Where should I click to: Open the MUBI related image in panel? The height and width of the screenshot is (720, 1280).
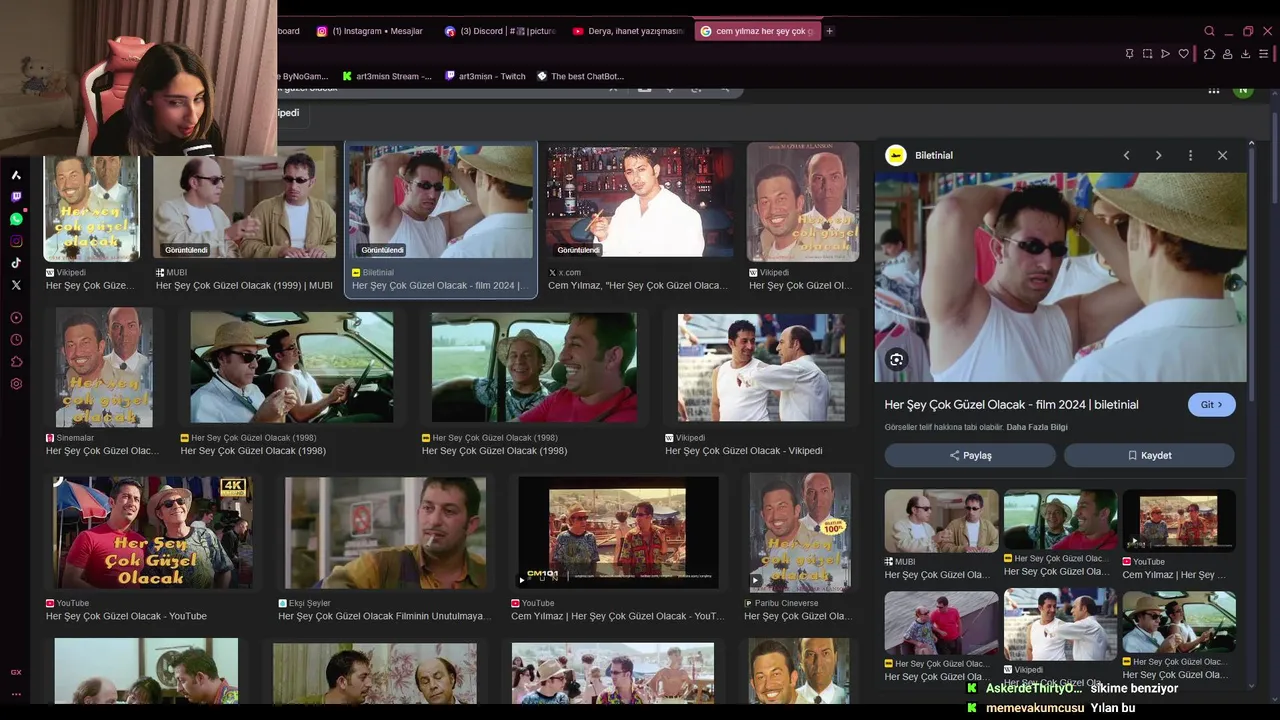[x=941, y=520]
